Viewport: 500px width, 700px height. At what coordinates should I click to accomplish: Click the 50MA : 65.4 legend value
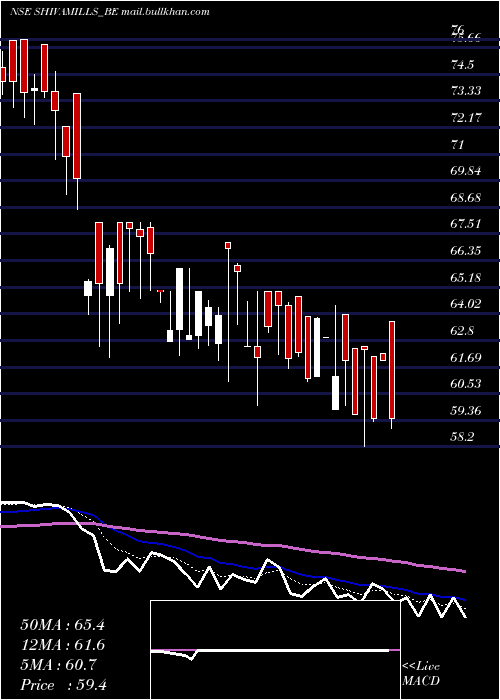point(62,625)
